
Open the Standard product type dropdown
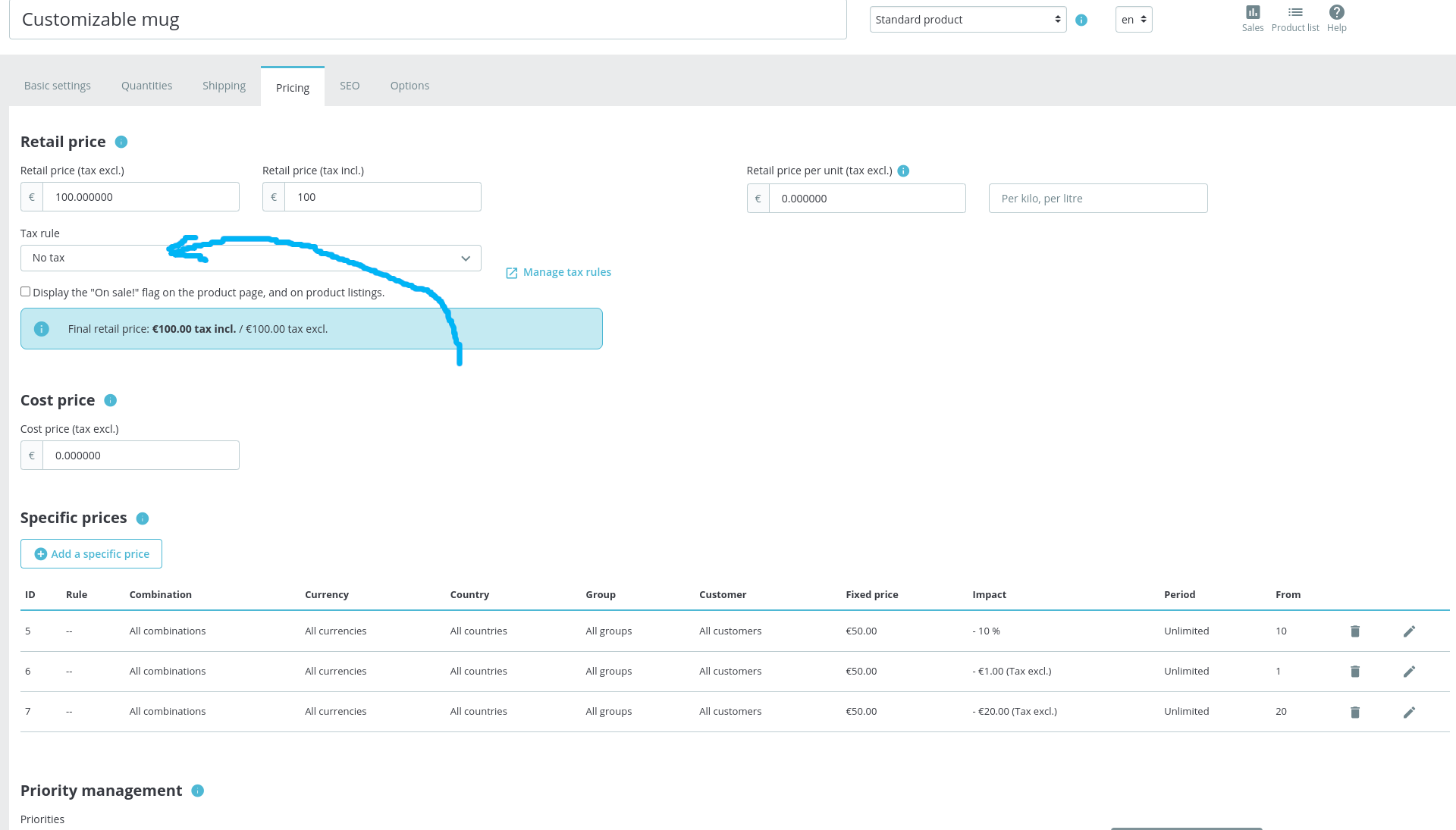coord(968,19)
